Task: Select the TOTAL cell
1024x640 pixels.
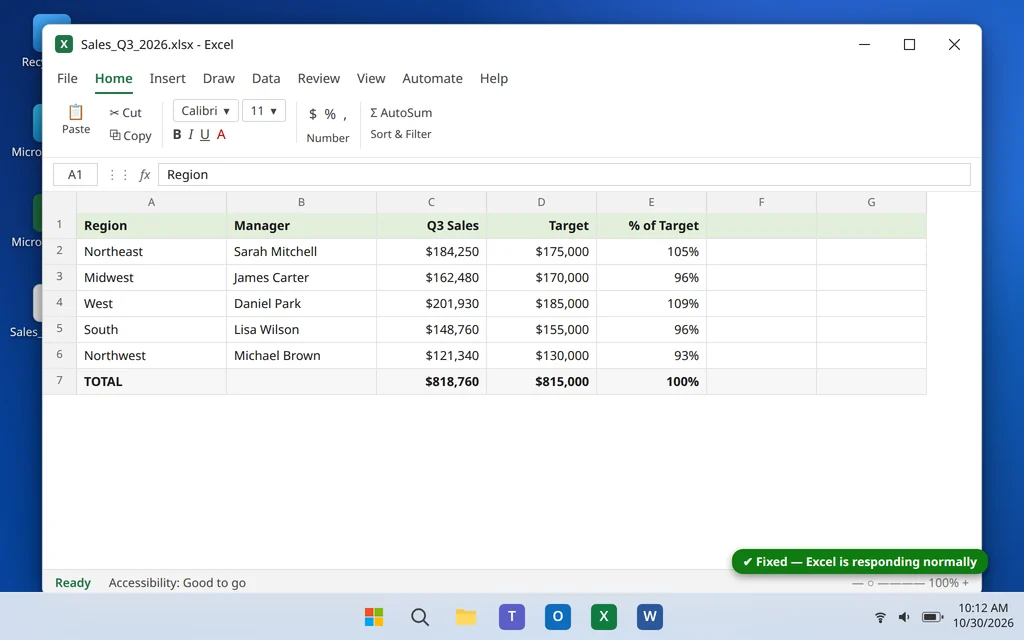Action: [x=152, y=381]
